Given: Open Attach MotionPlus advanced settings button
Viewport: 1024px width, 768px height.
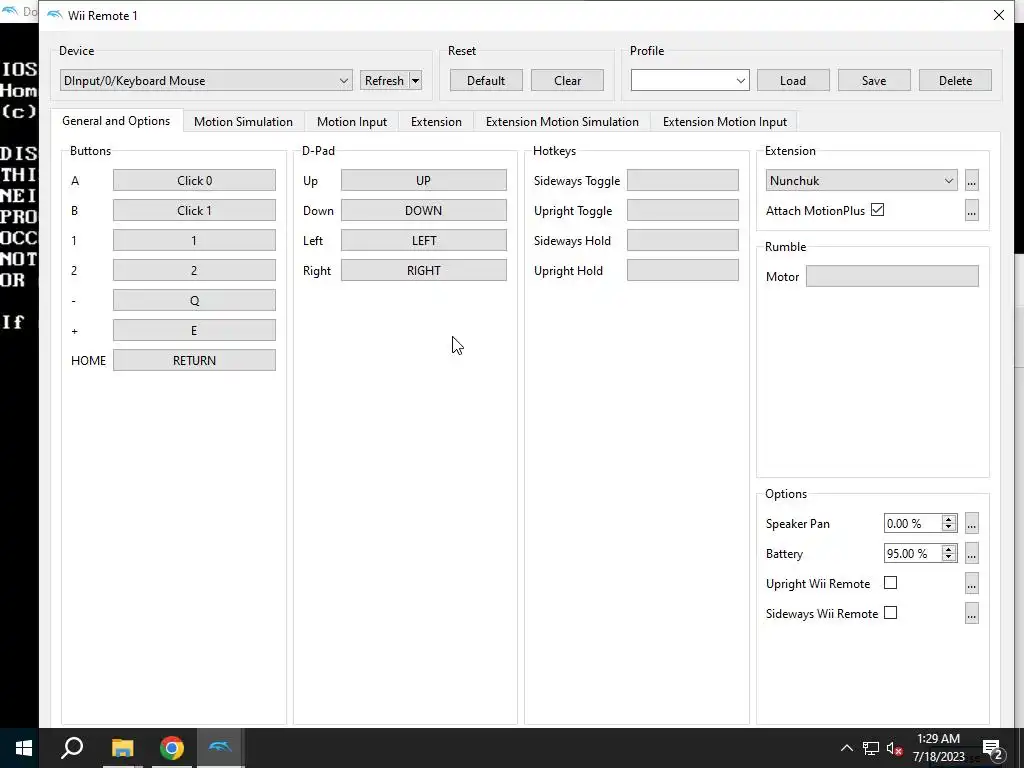Looking at the screenshot, I should pyautogui.click(x=971, y=210).
